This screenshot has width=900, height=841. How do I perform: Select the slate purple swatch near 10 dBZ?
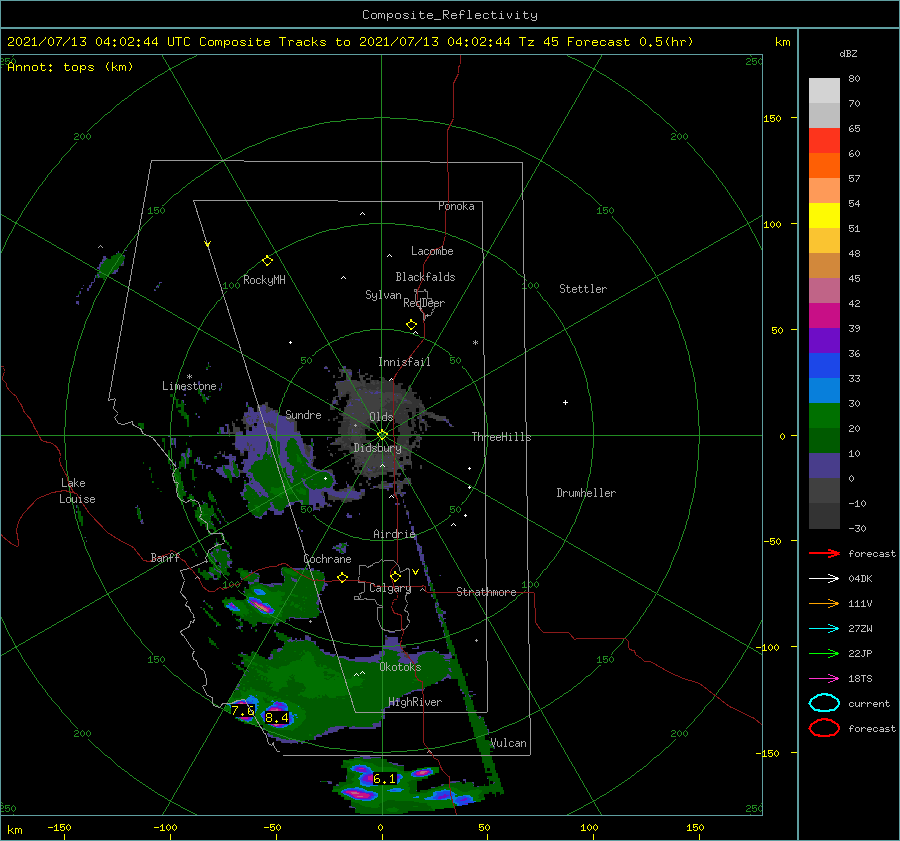click(824, 466)
